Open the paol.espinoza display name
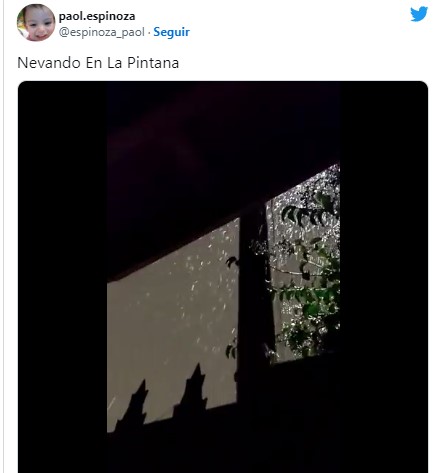The image size is (437, 473). click(97, 16)
